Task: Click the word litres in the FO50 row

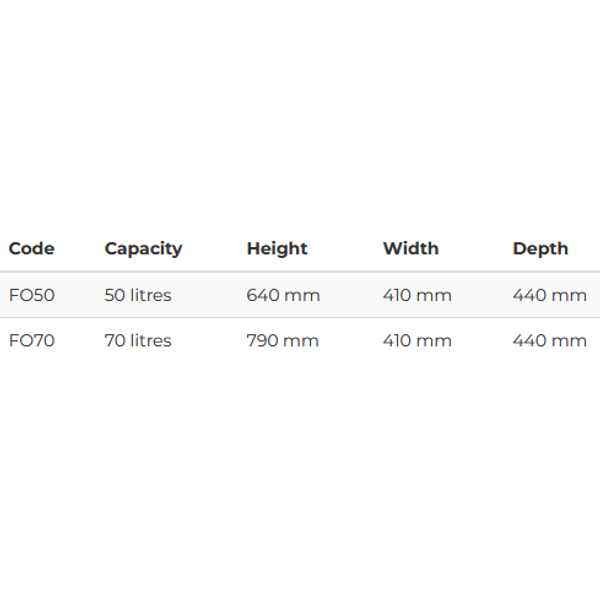Action: point(151,295)
